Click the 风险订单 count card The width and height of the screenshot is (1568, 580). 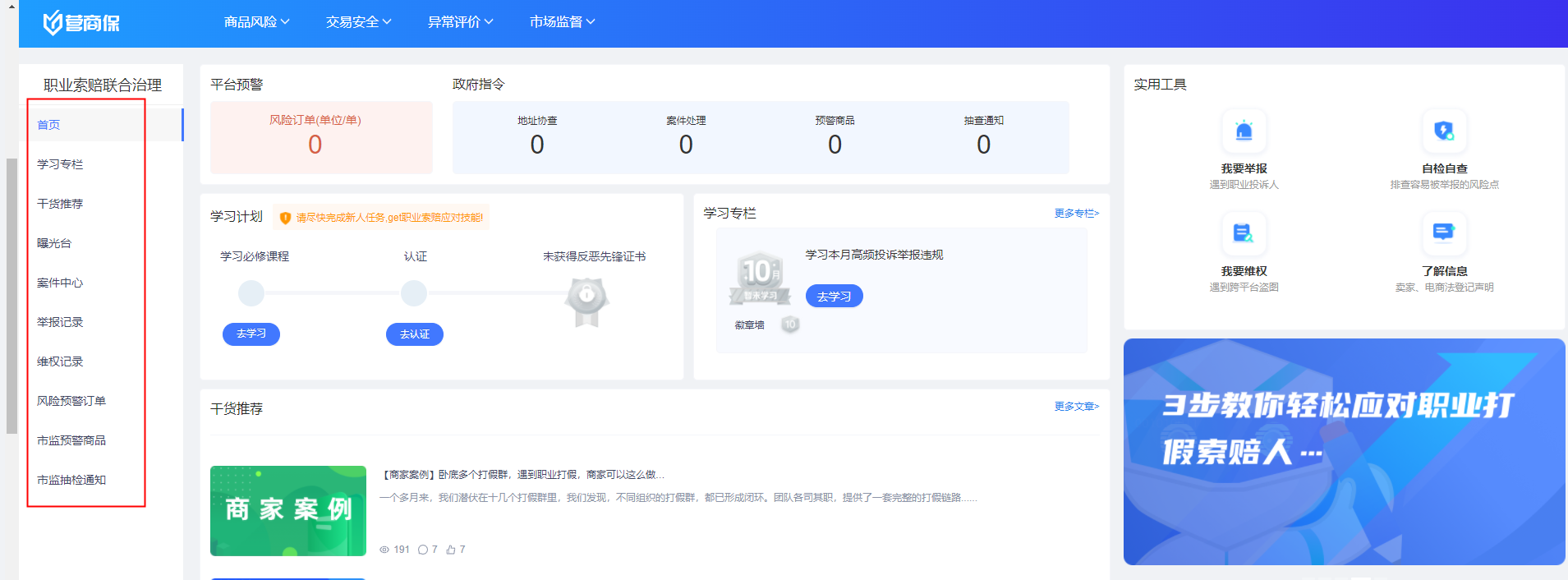coord(321,137)
